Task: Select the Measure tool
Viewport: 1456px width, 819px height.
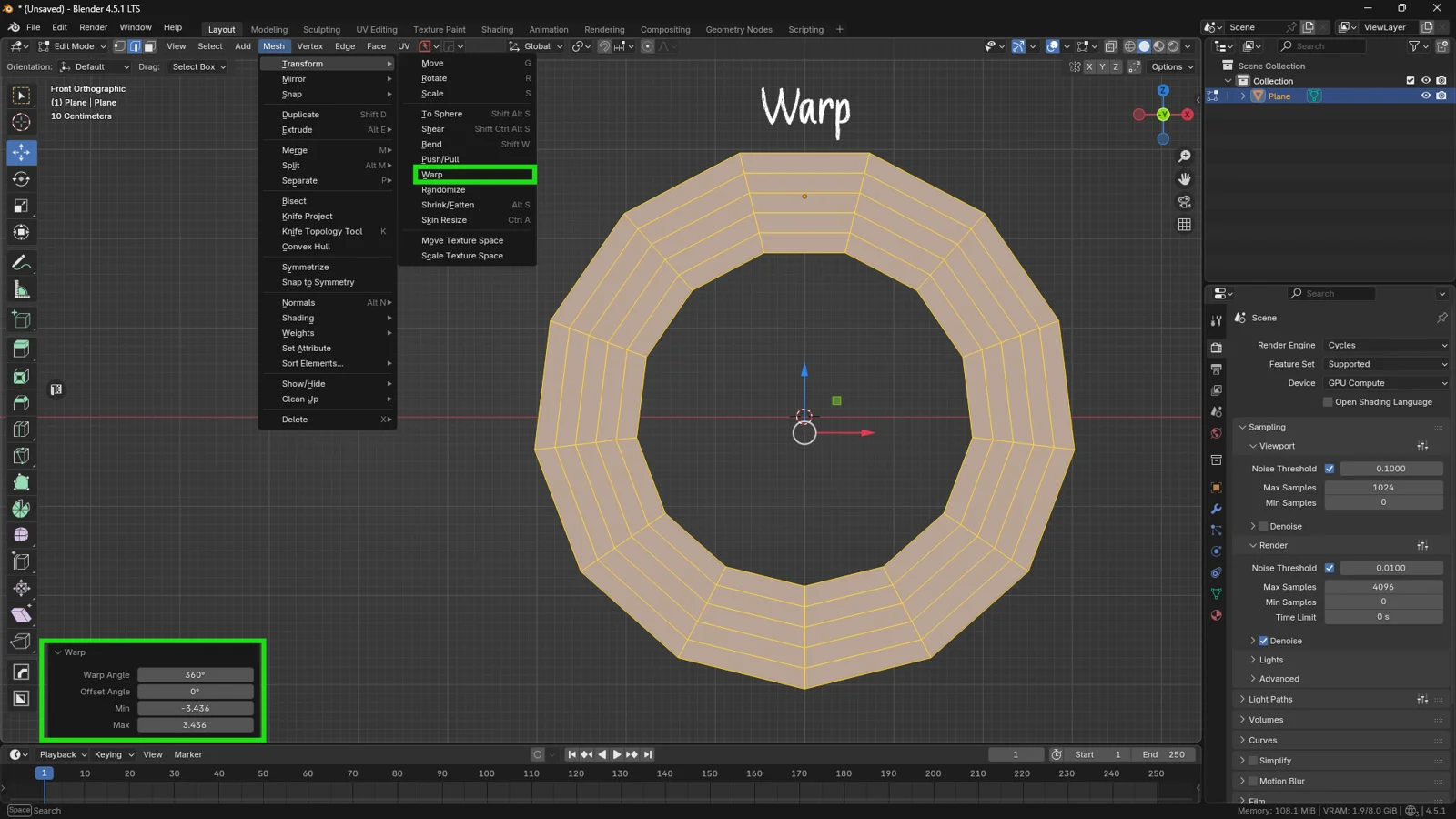Action: 21,289
